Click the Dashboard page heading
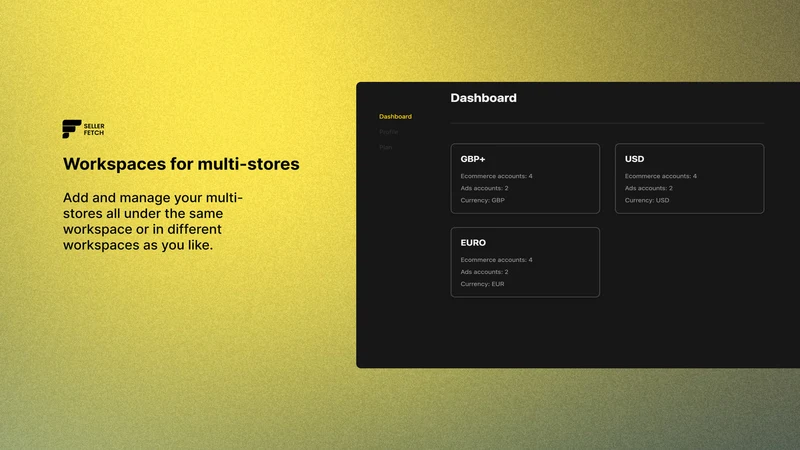Image resolution: width=800 pixels, height=450 pixels. pos(483,98)
